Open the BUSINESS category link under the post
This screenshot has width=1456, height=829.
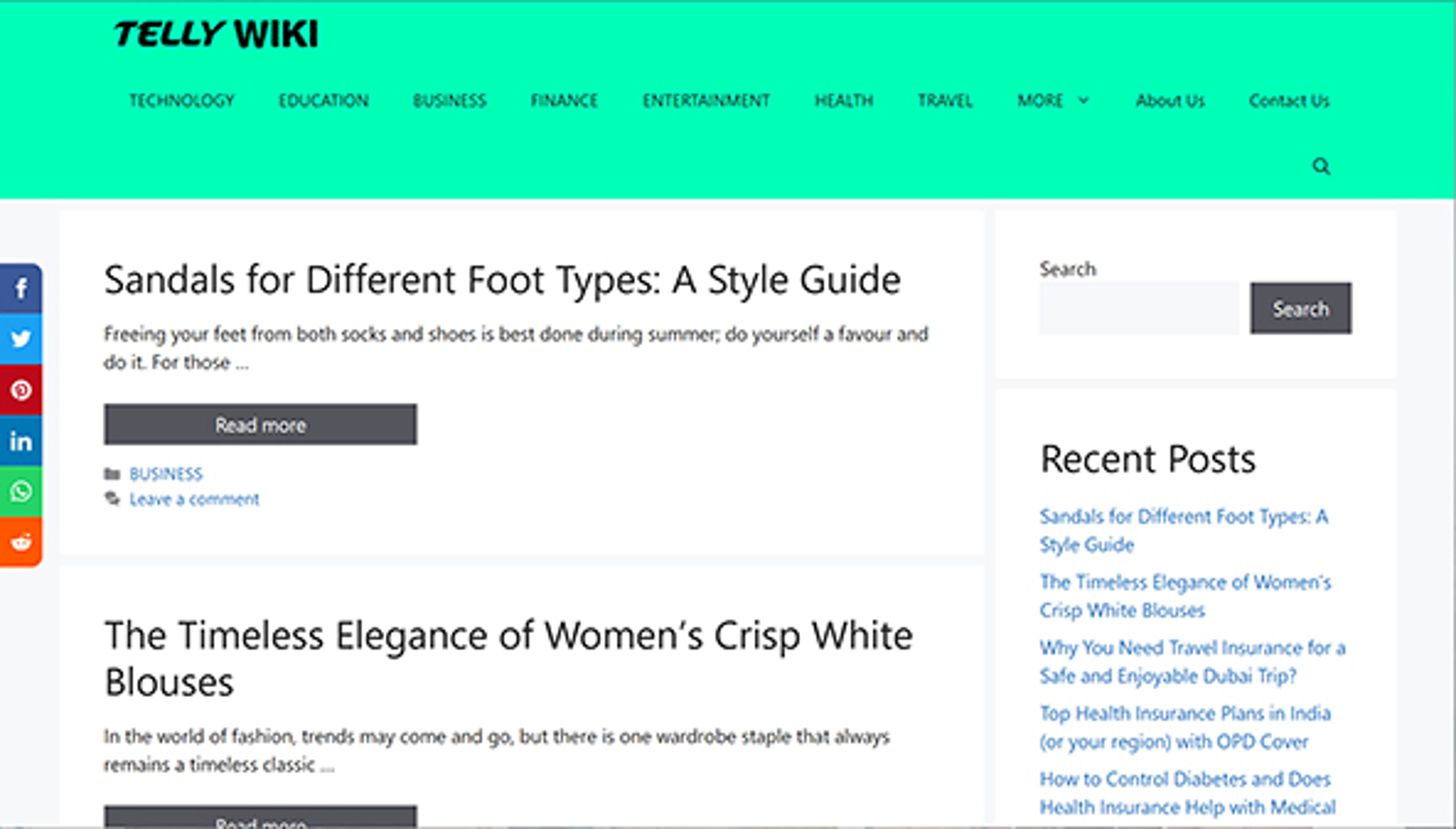(x=166, y=474)
